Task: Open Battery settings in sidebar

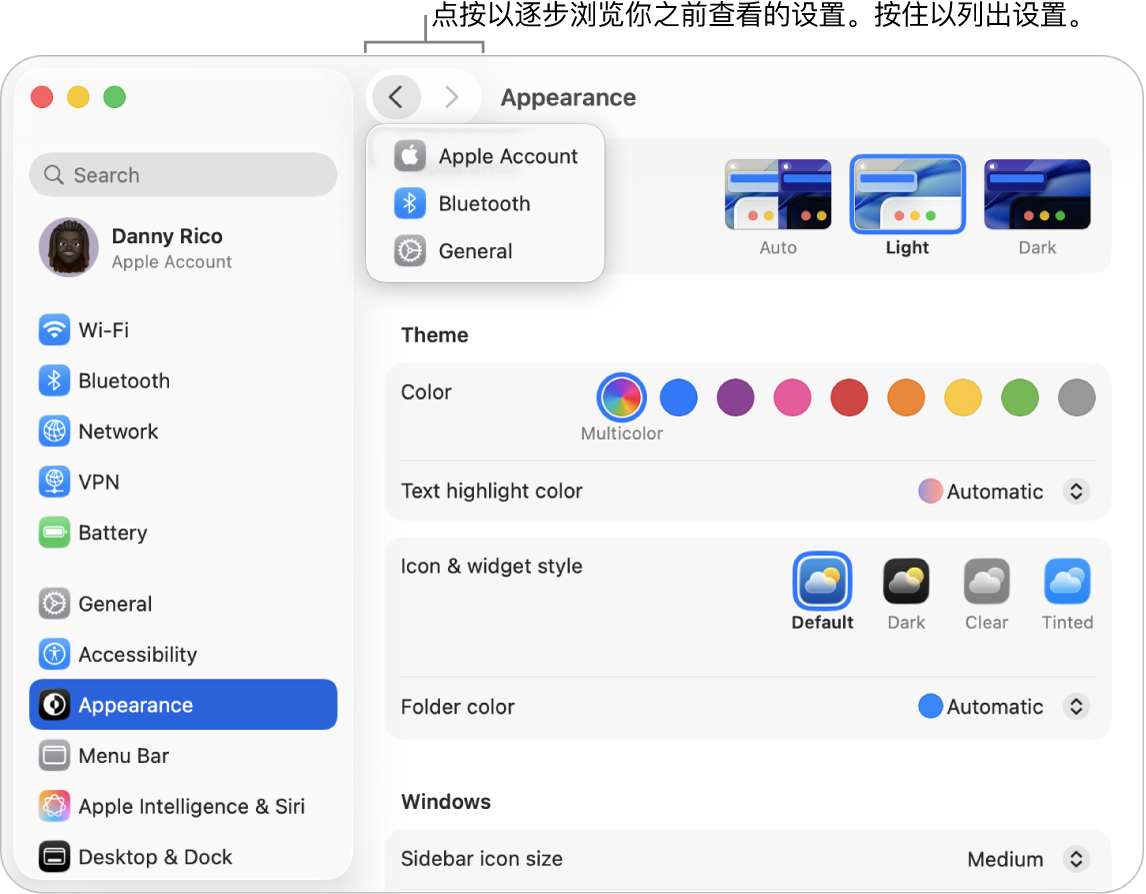Action: tap(112, 533)
